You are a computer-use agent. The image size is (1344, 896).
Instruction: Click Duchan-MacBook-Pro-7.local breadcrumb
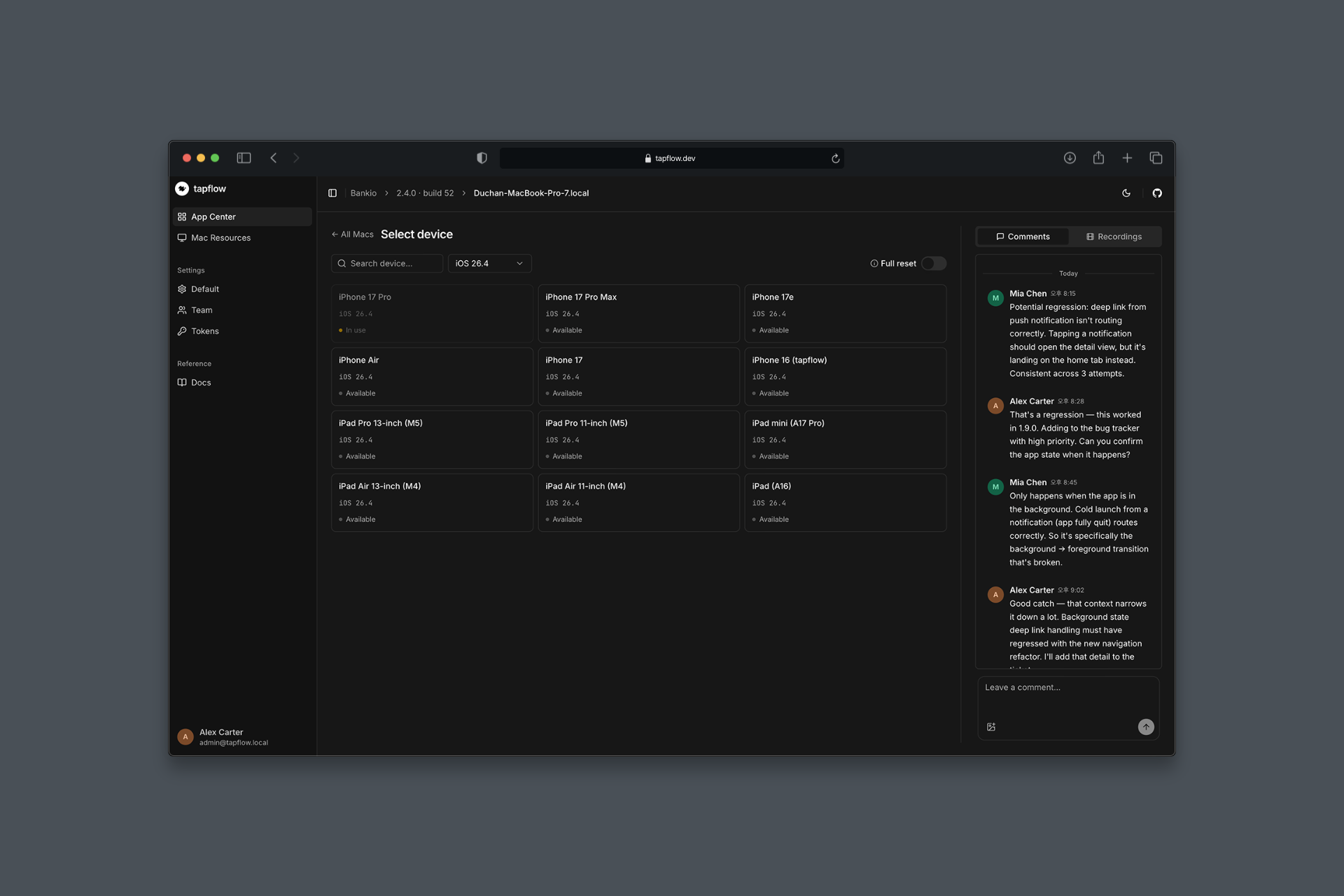(531, 193)
